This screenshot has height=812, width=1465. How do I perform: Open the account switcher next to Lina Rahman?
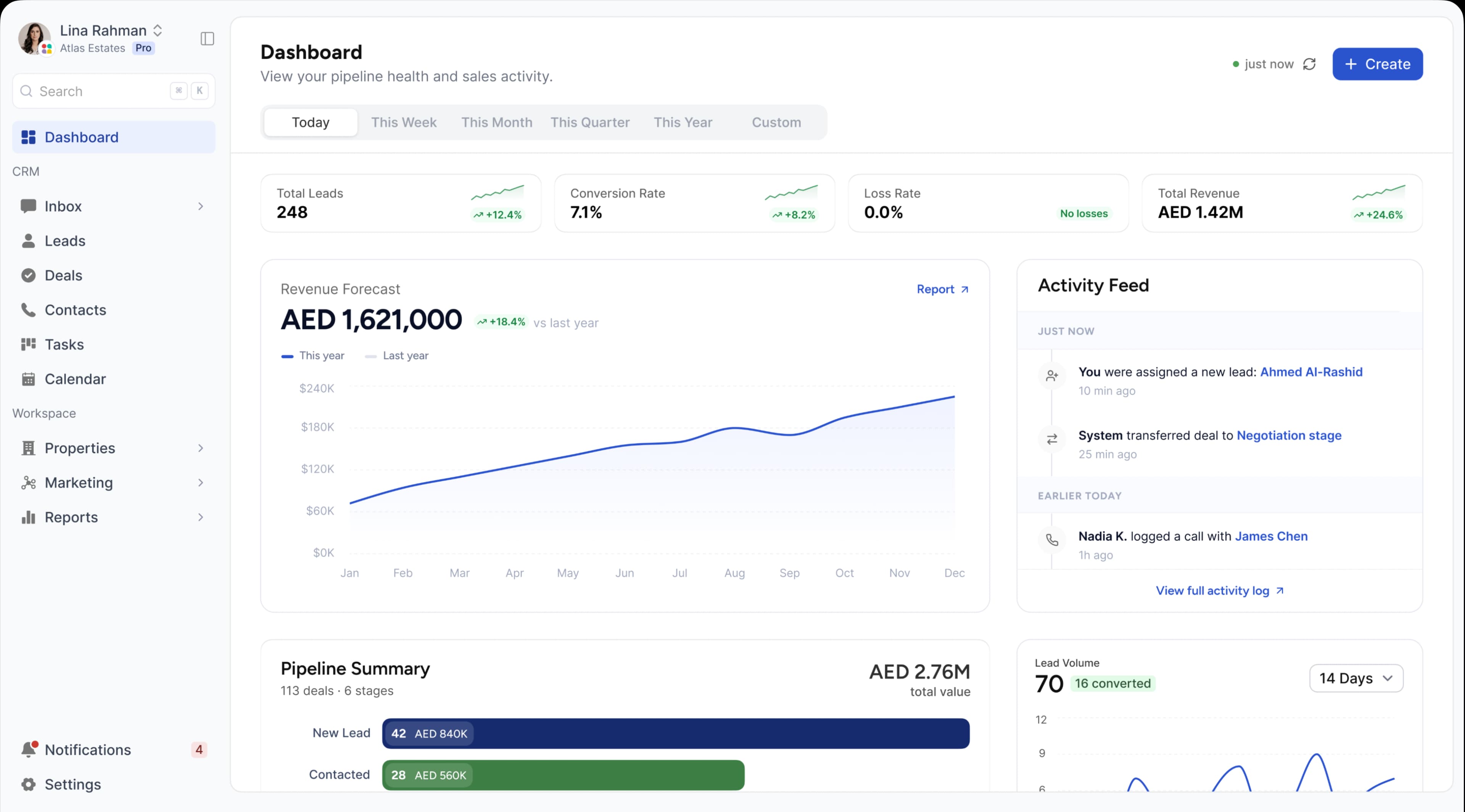pyautogui.click(x=158, y=31)
